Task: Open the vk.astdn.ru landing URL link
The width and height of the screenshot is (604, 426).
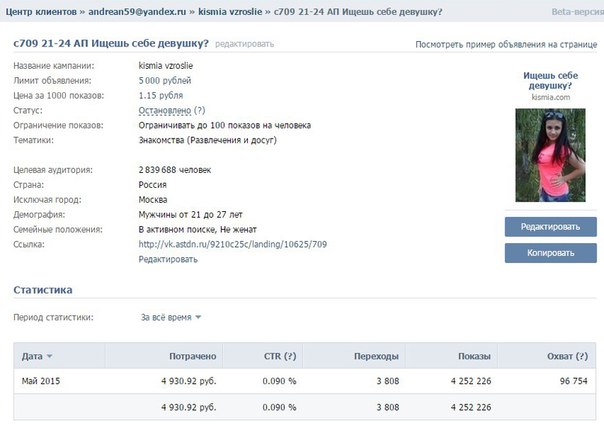Action: [232, 244]
